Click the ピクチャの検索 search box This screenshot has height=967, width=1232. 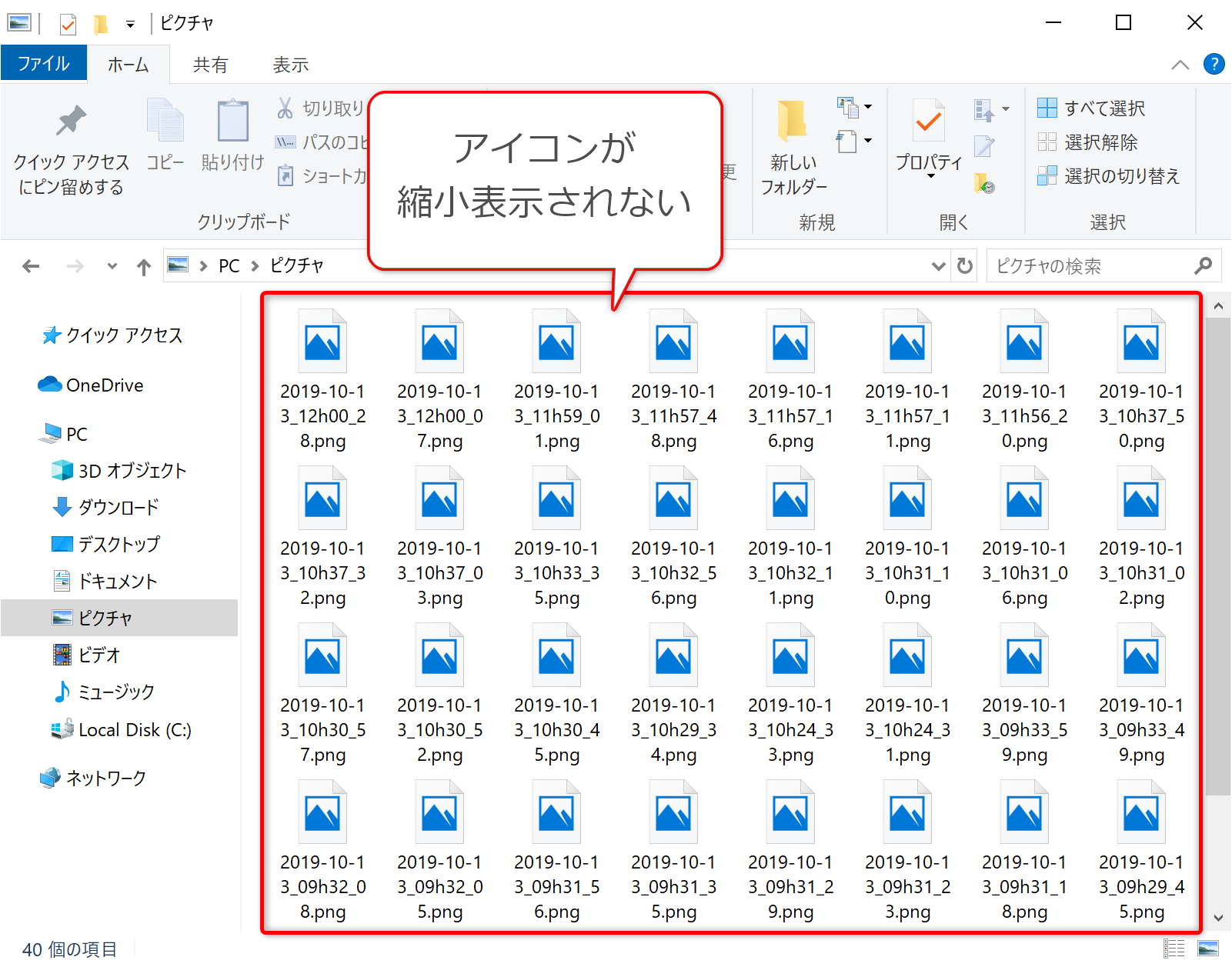tap(1089, 266)
